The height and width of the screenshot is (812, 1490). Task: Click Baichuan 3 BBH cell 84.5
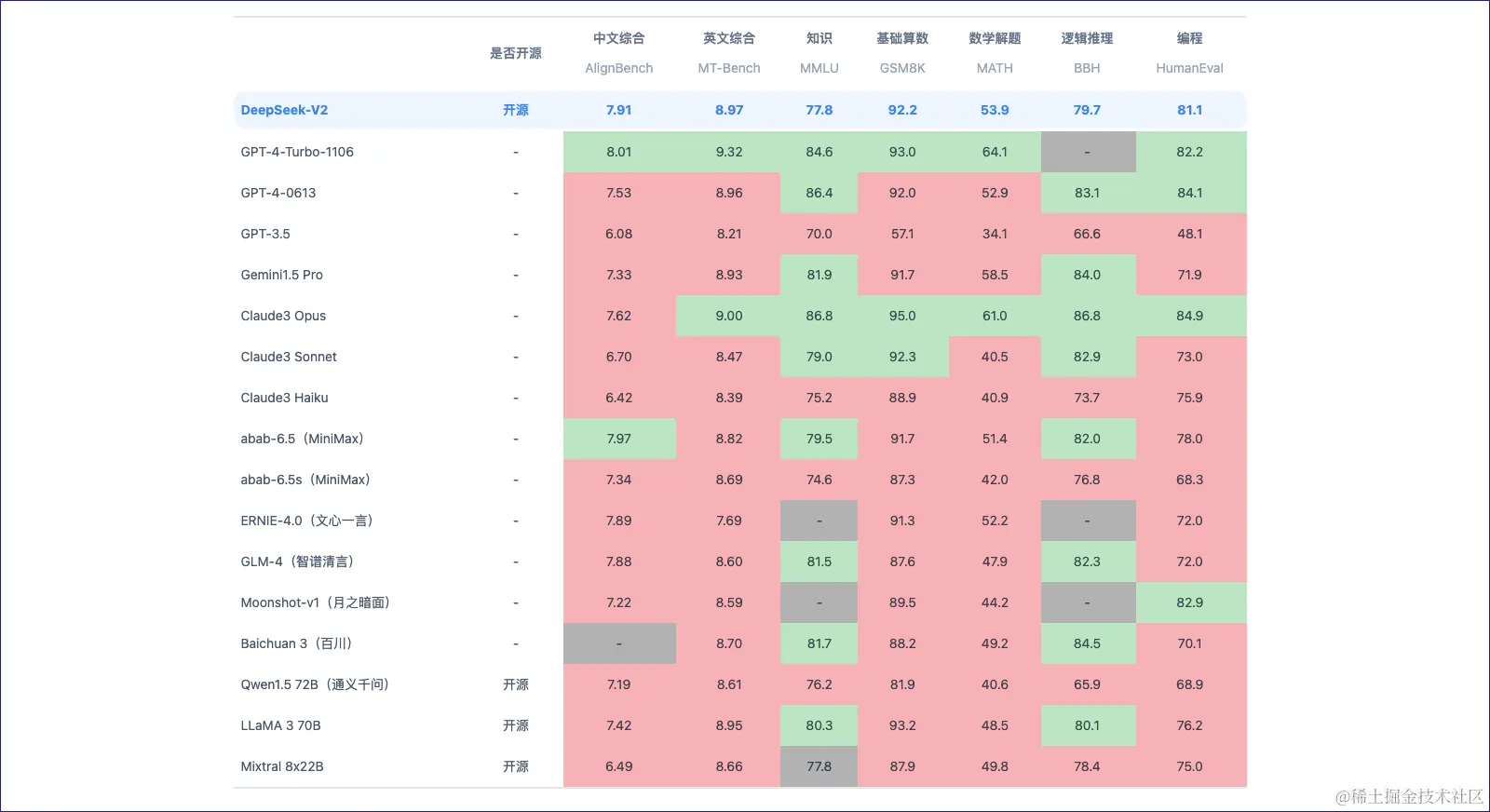(1088, 643)
